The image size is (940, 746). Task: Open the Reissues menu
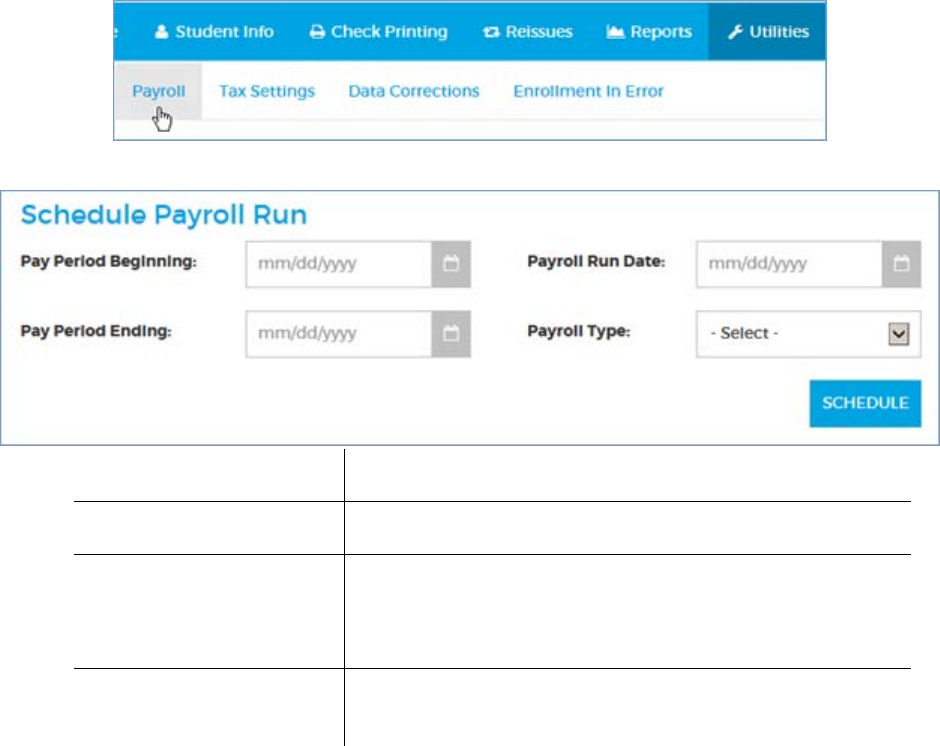[x=528, y=32]
